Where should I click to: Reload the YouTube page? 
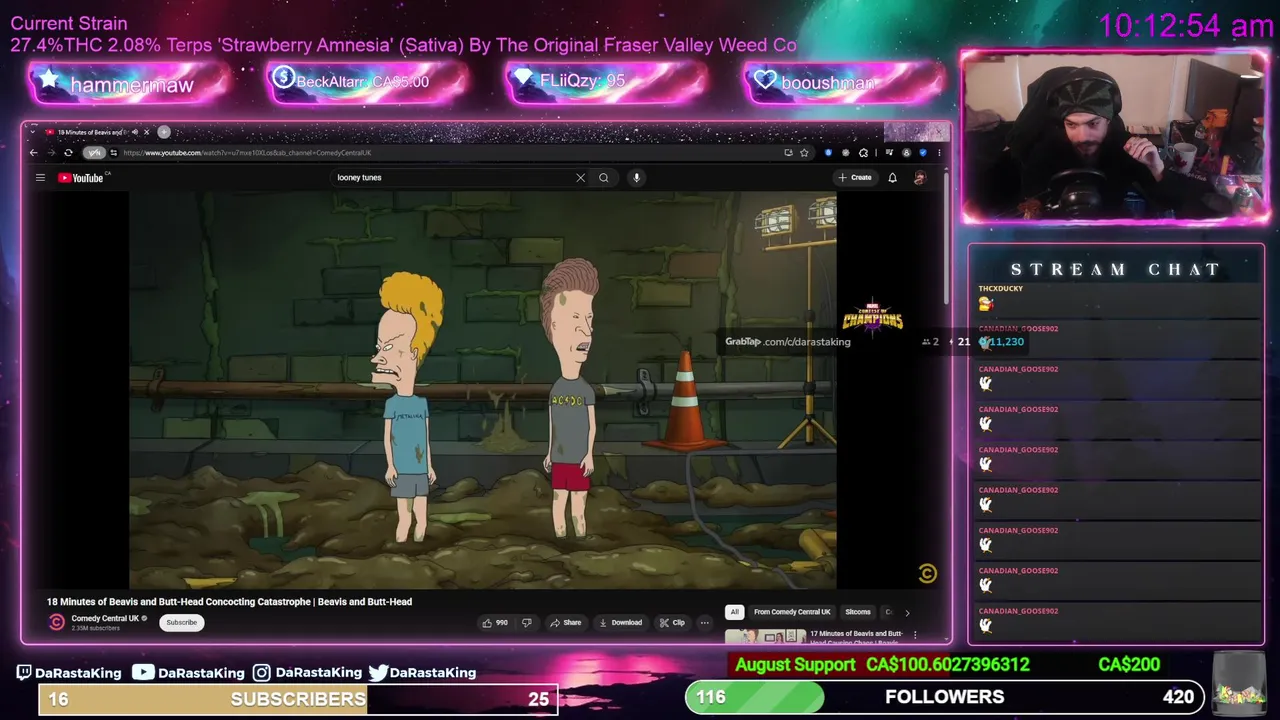point(68,153)
